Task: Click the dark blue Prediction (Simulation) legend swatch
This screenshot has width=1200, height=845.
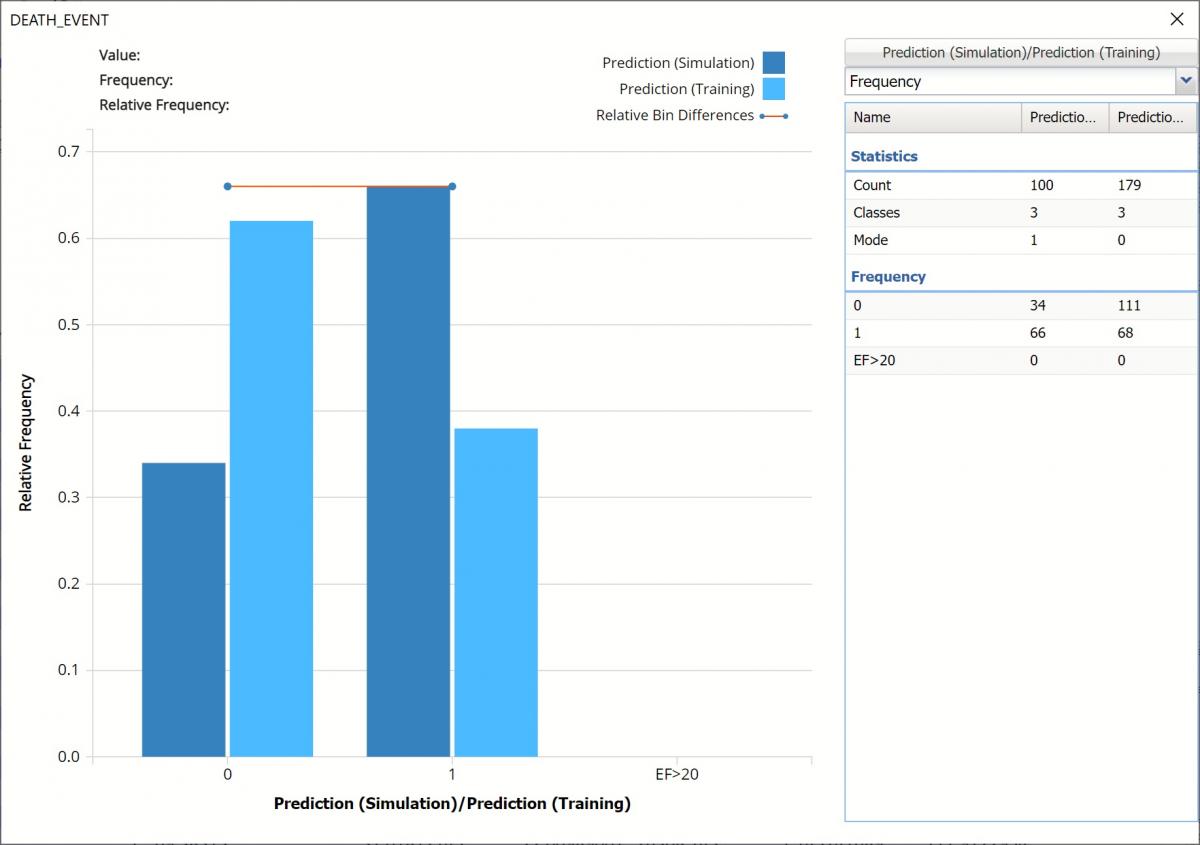Action: pyautogui.click(x=773, y=63)
